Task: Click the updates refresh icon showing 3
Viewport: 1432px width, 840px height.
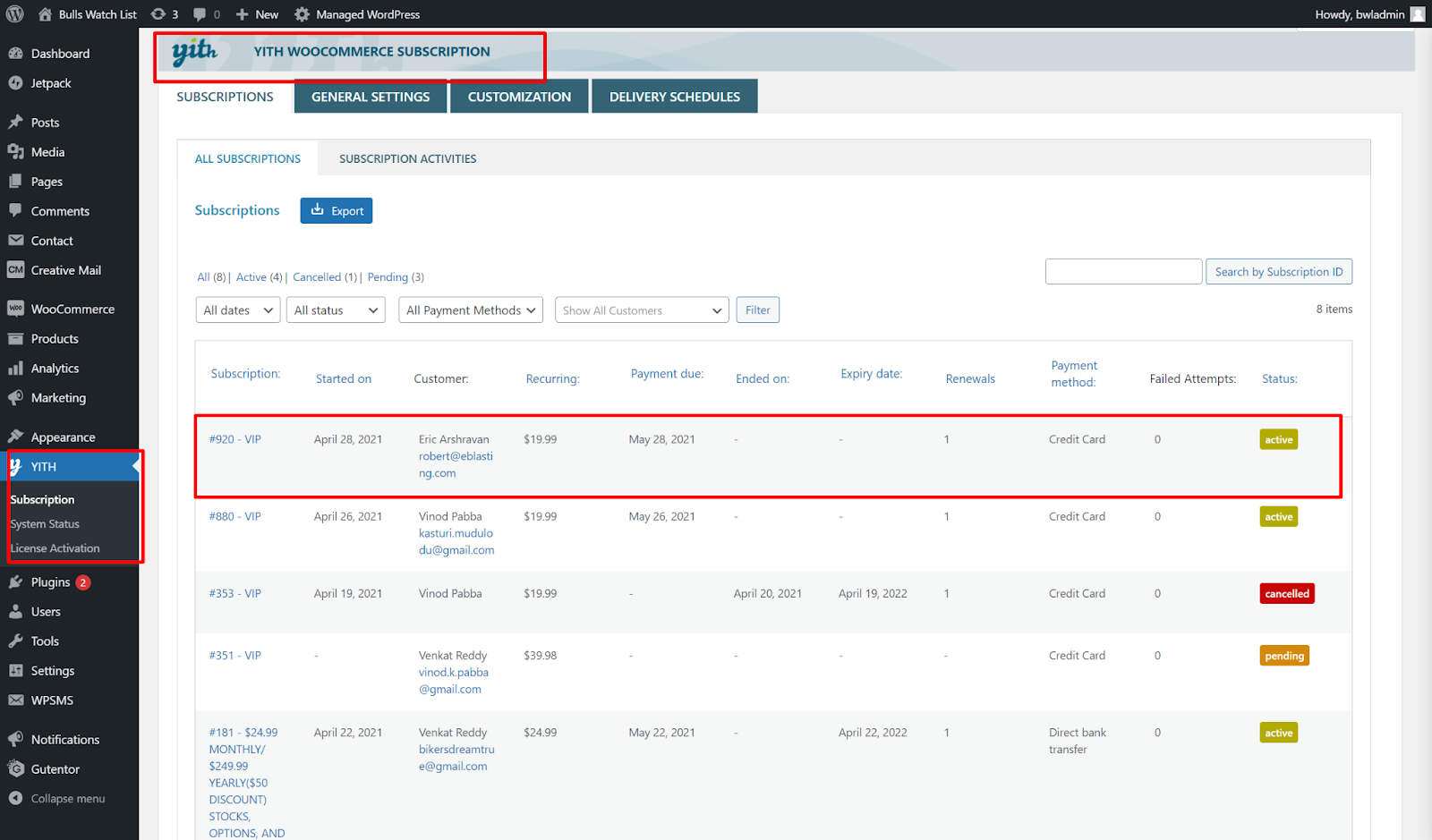Action: (158, 14)
